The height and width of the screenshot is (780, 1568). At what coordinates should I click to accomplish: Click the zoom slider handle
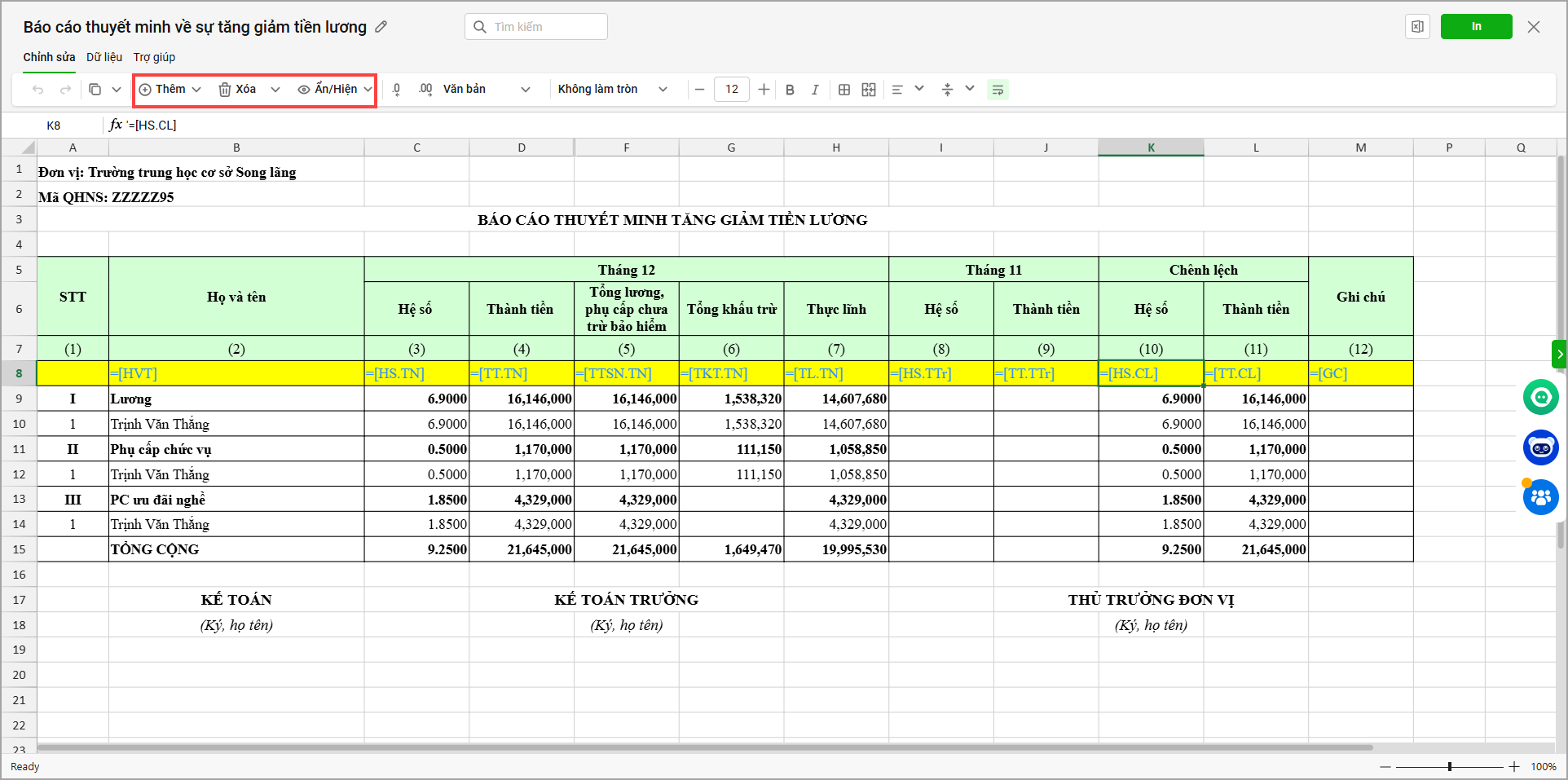1449,767
